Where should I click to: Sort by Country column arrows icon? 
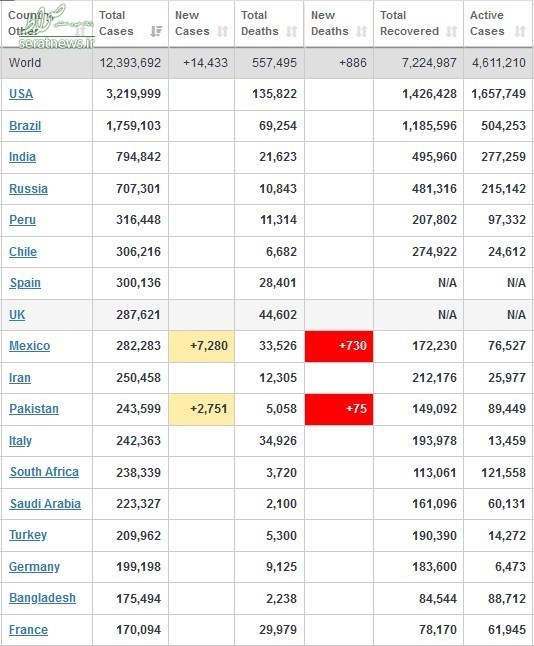pyautogui.click(x=80, y=31)
